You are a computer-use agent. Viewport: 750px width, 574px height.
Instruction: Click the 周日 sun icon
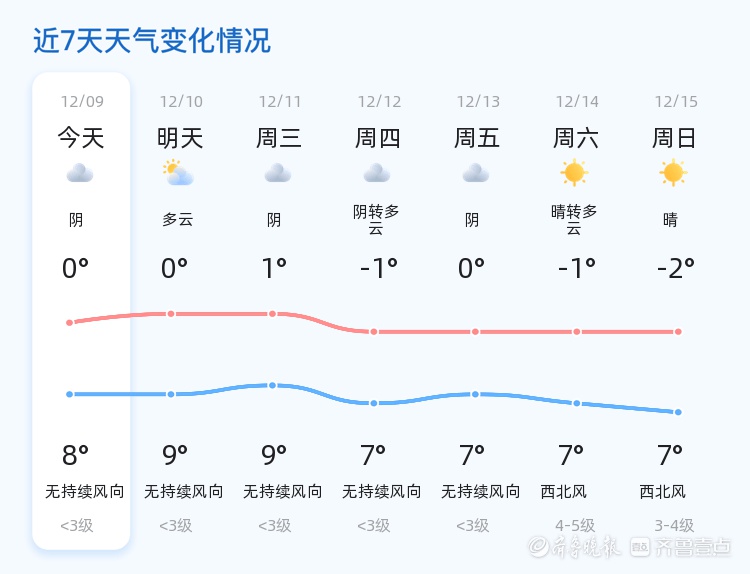(x=673, y=173)
